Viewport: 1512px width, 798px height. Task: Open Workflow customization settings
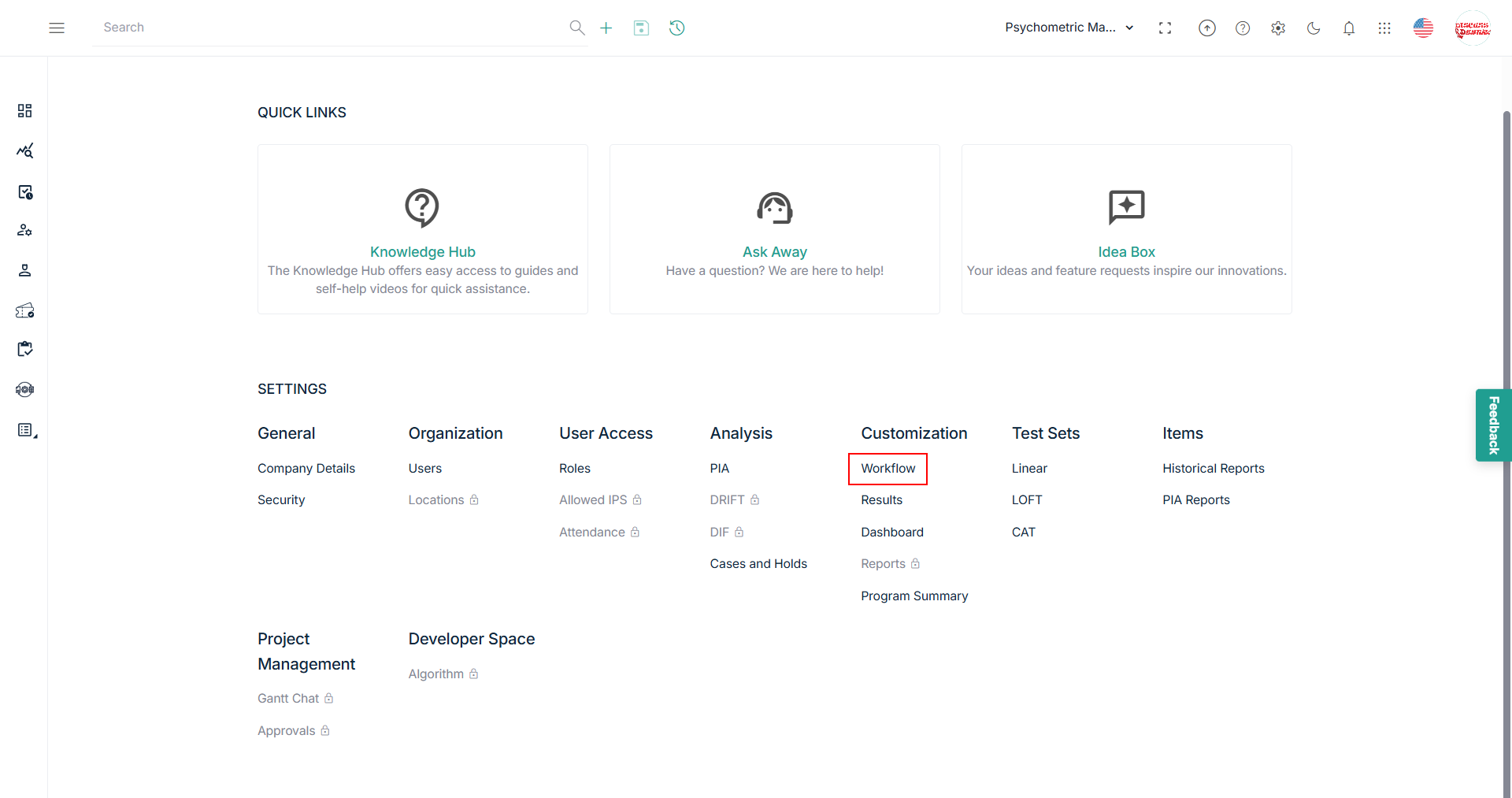(888, 469)
